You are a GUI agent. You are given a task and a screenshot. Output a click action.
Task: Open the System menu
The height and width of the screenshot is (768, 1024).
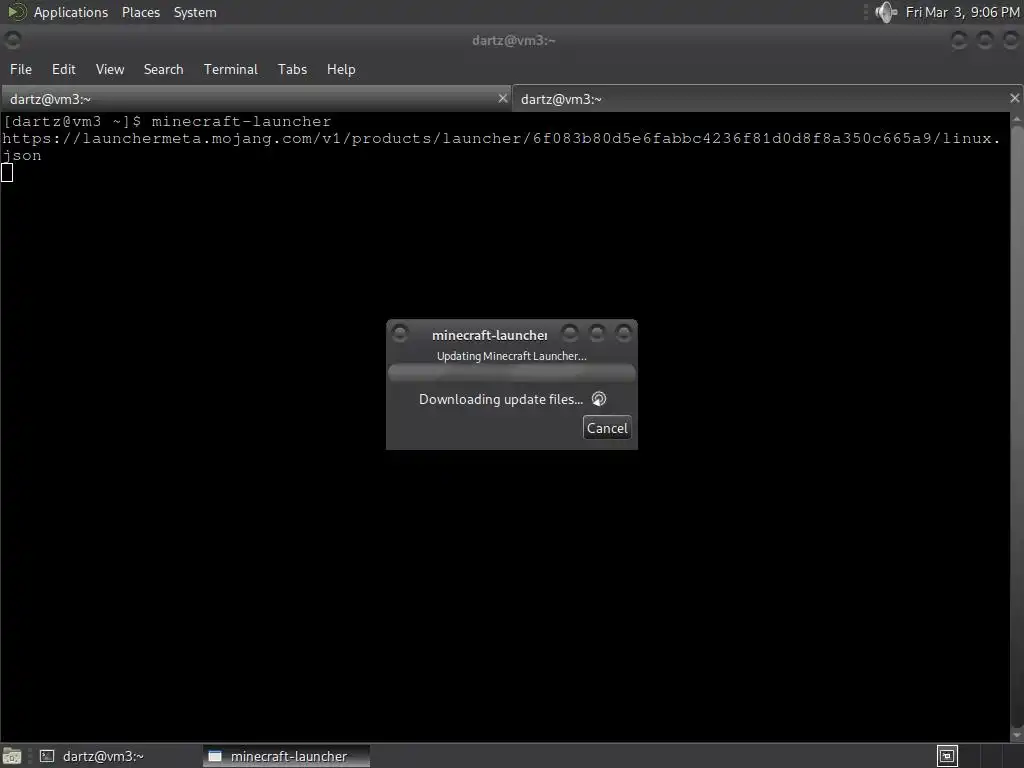(x=195, y=12)
